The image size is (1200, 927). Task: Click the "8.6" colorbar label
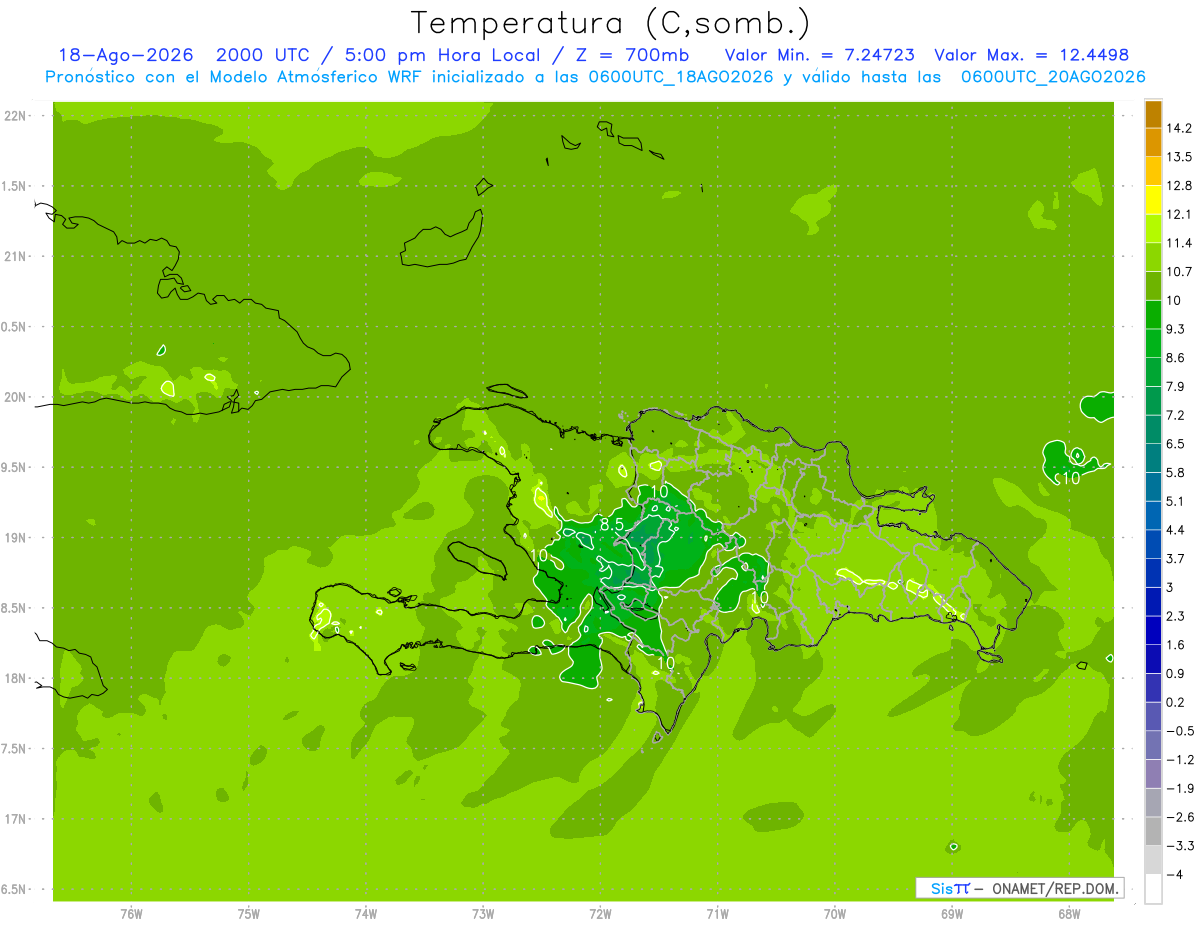tap(1175, 357)
